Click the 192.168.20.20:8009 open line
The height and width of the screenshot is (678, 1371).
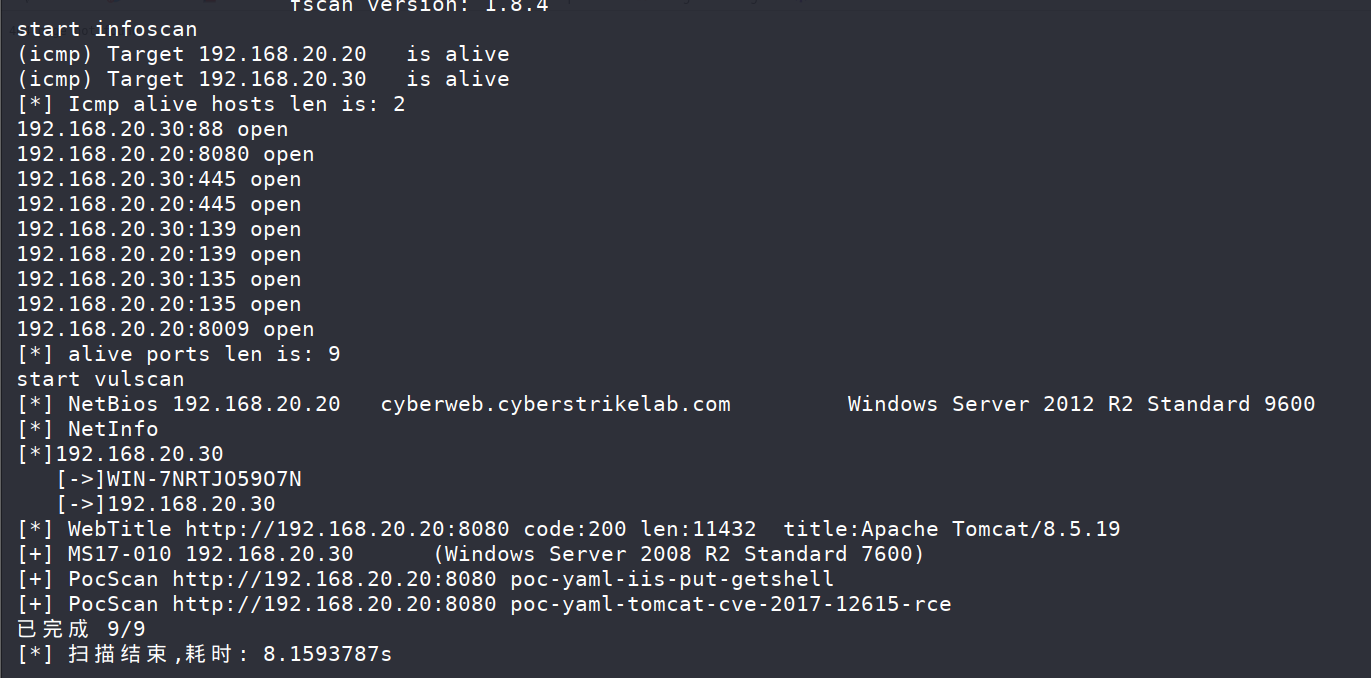[166, 329]
